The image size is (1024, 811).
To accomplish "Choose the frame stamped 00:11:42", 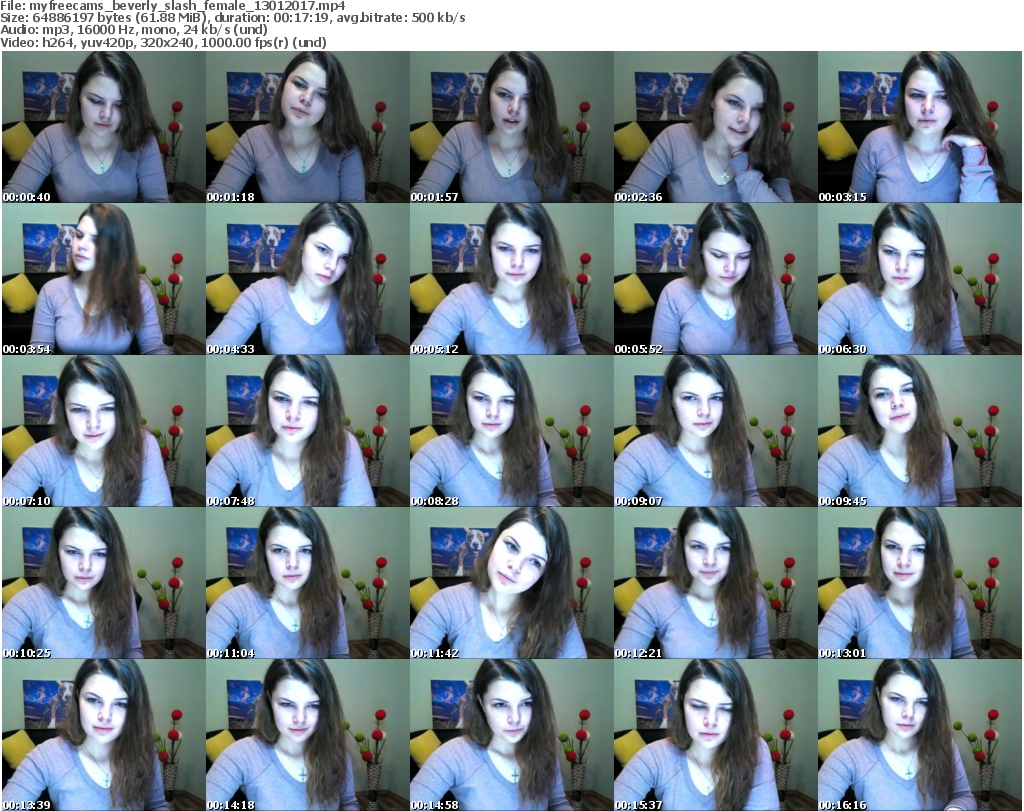I will (511, 582).
